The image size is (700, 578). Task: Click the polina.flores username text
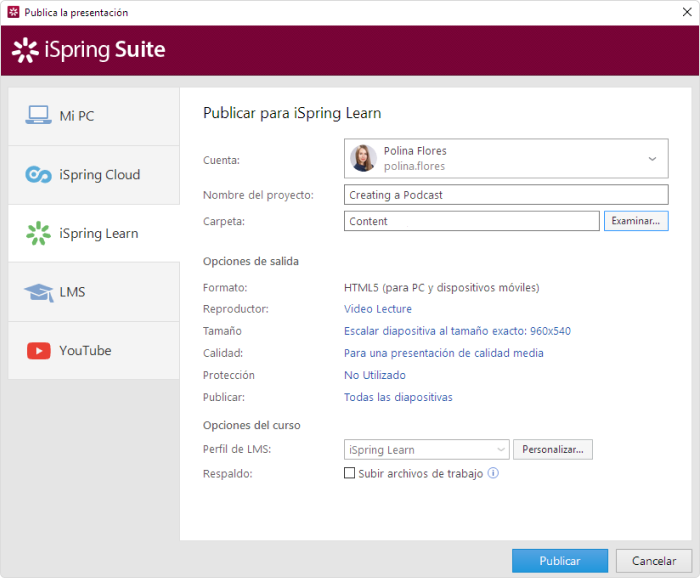[414, 166]
